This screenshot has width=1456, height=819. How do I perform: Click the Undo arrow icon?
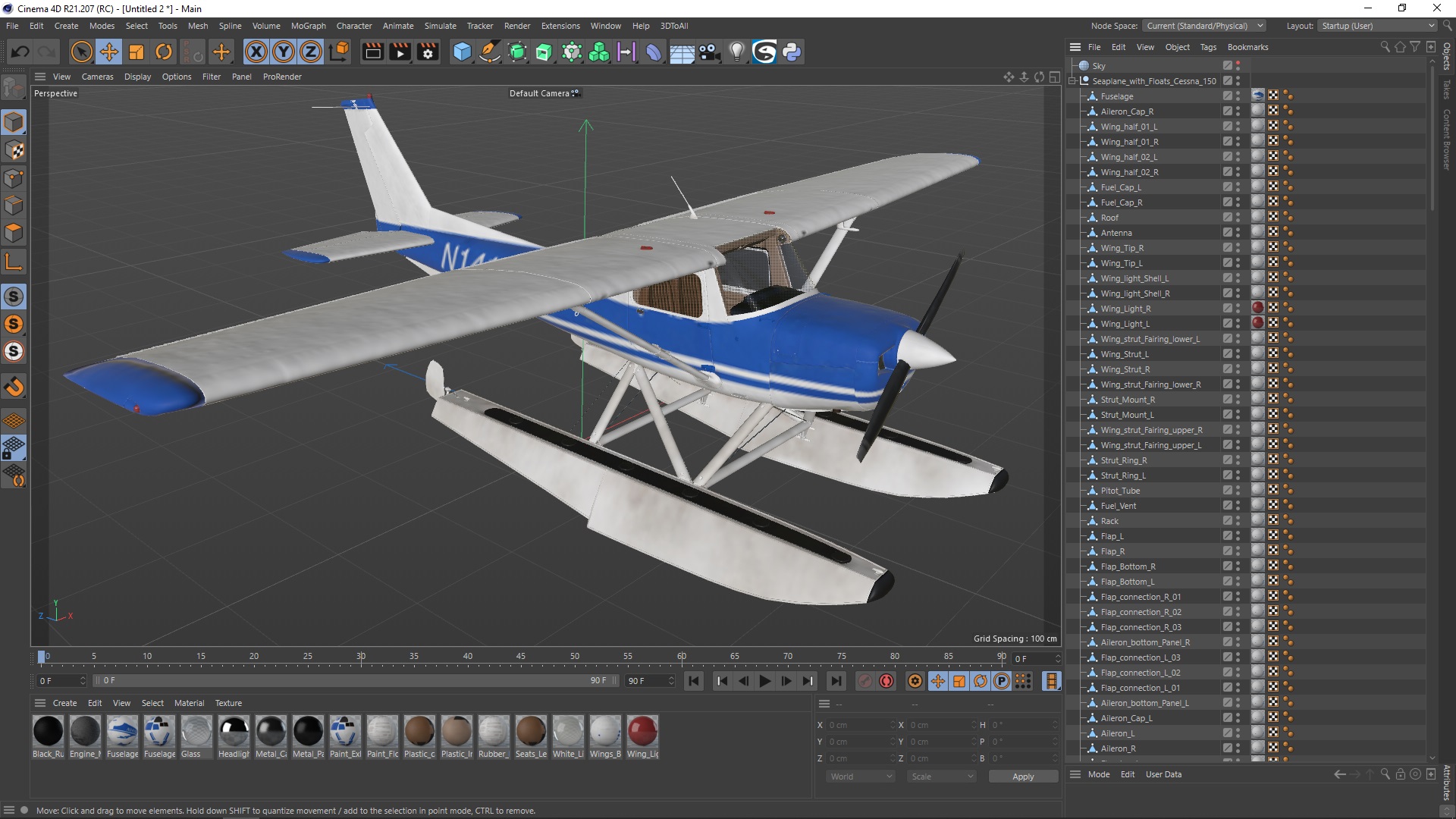[20, 52]
